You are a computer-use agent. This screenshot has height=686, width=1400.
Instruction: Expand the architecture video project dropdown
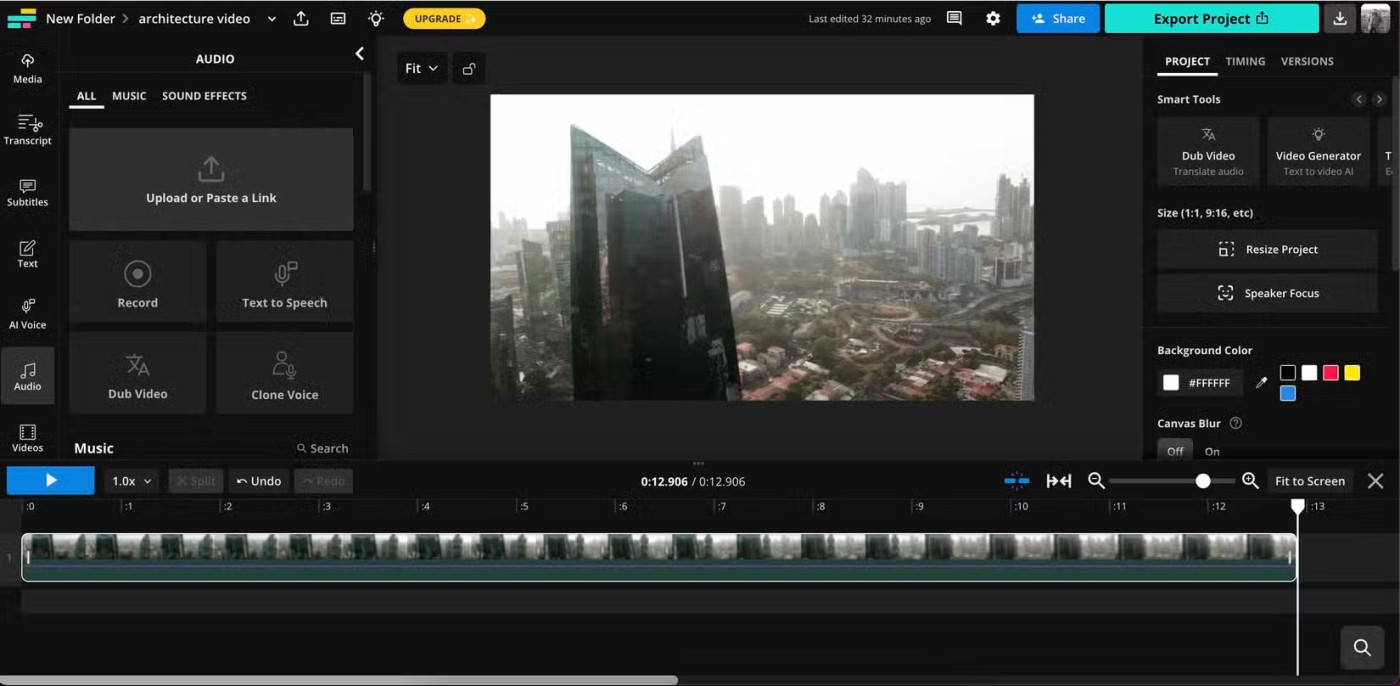pos(271,19)
